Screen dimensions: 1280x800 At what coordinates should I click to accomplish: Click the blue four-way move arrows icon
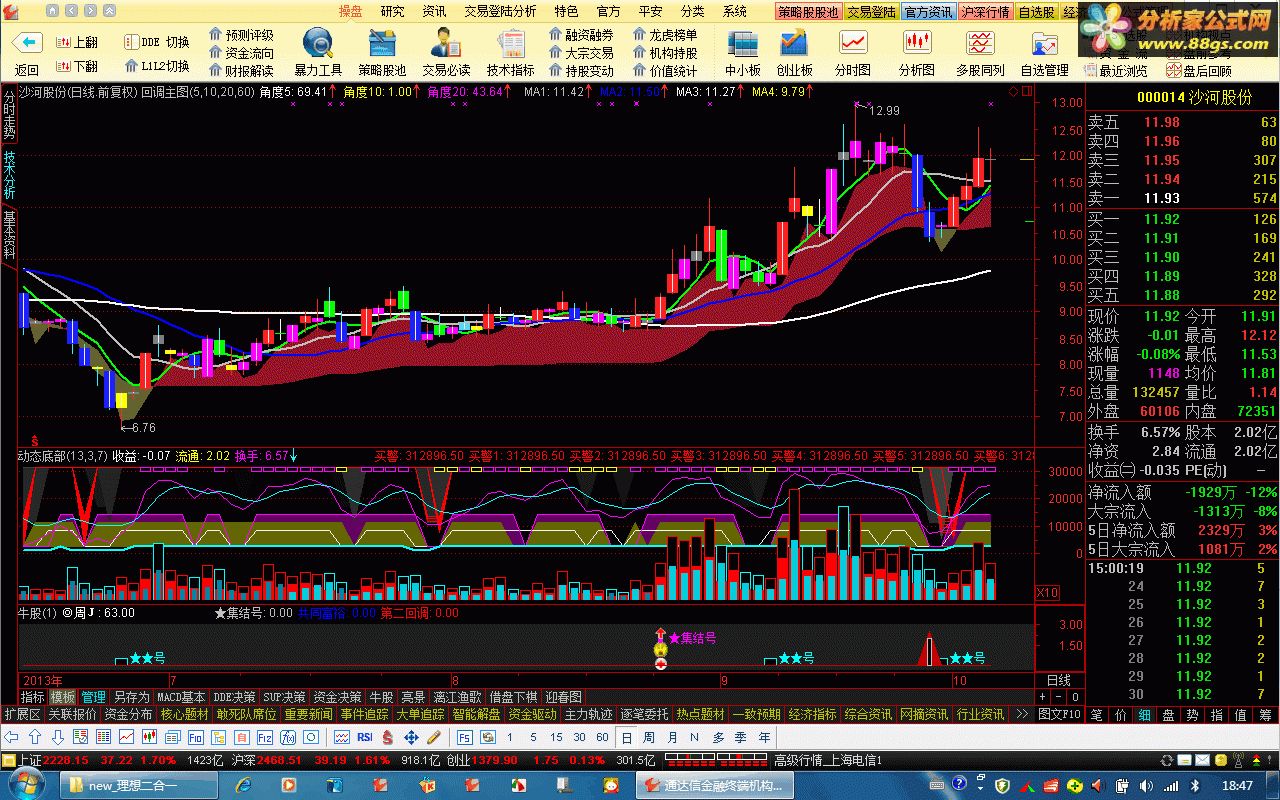(410, 737)
